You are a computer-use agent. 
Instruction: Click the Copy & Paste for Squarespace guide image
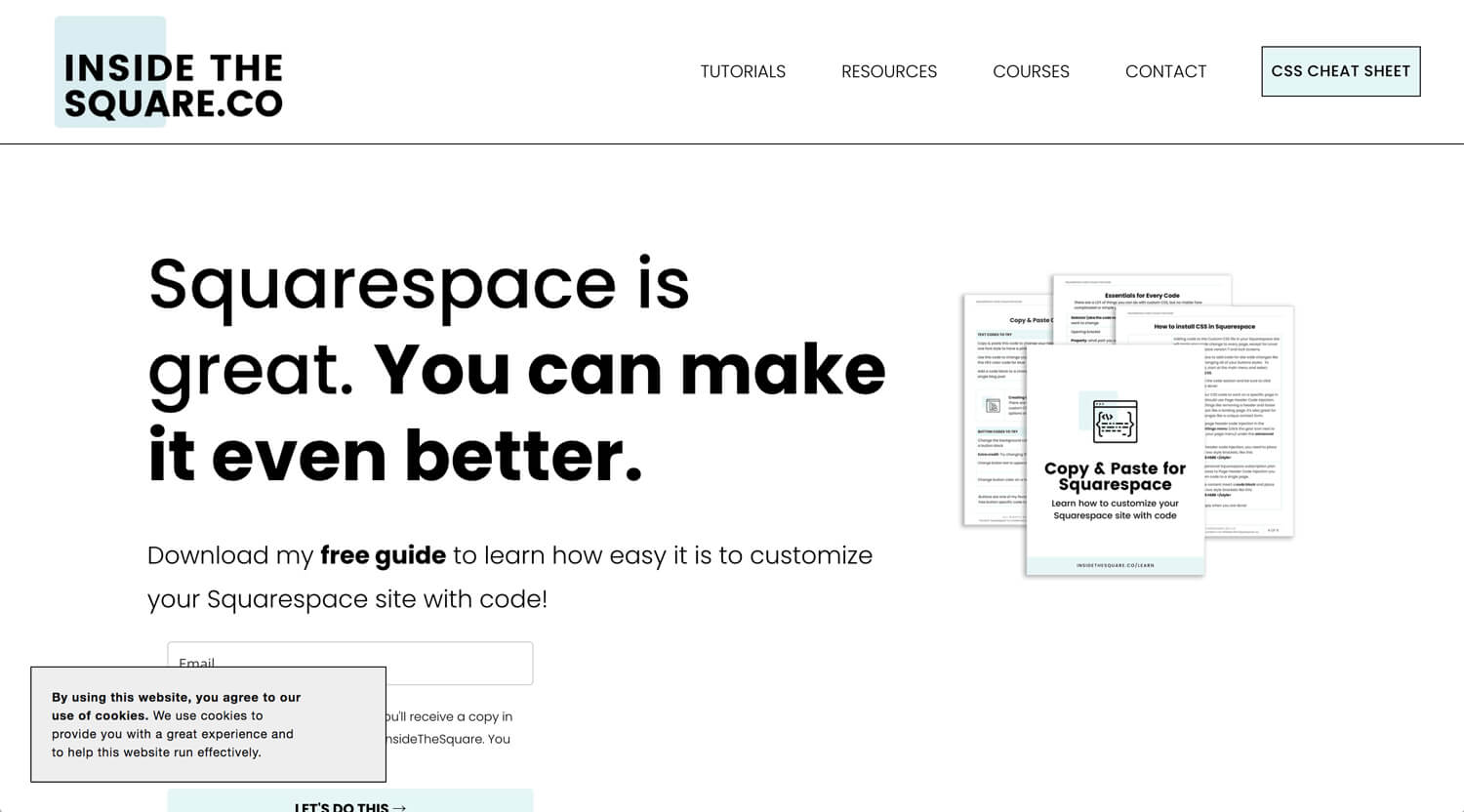point(1128,426)
